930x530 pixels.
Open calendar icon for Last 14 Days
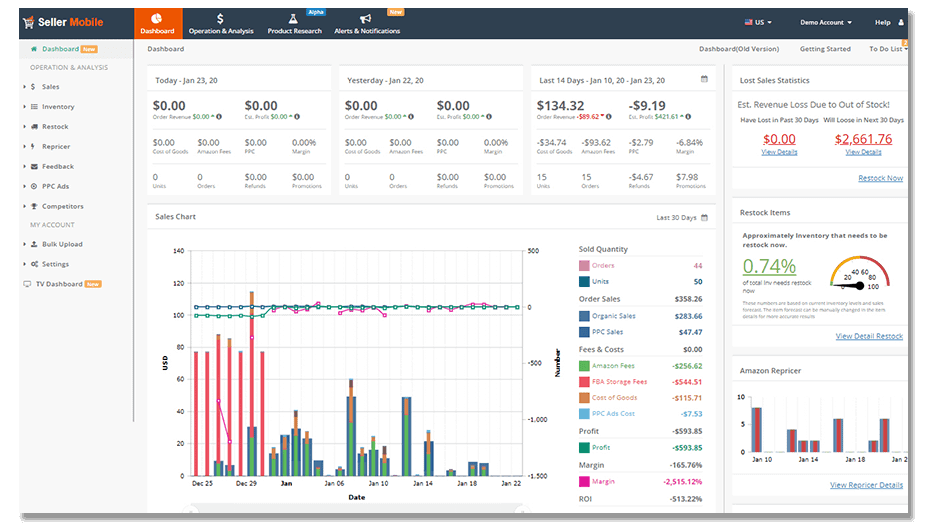click(705, 79)
